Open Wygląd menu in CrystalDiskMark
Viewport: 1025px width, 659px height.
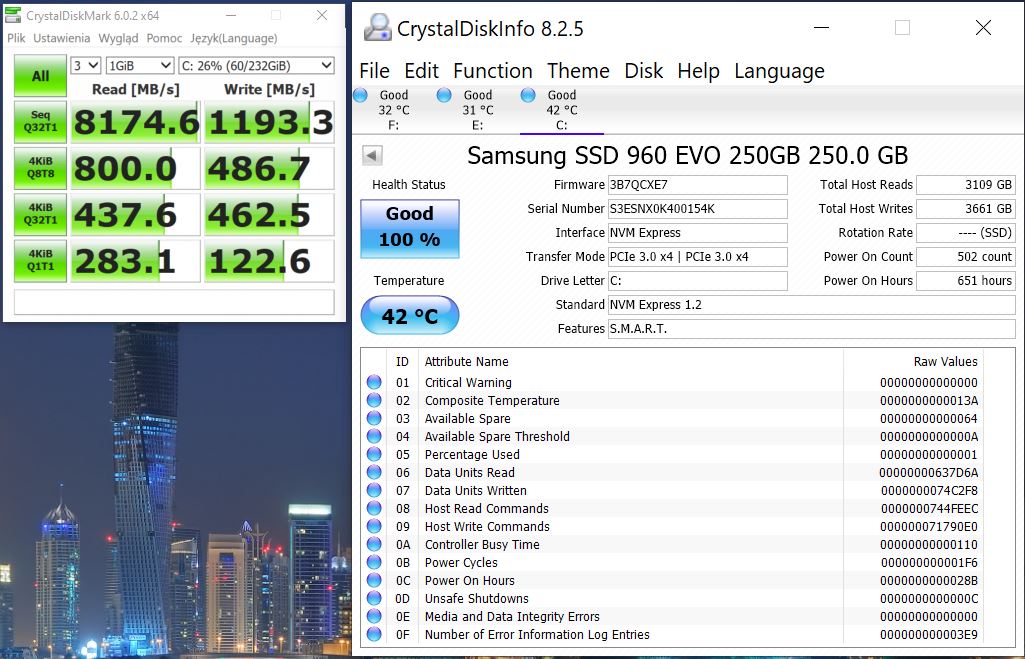click(x=118, y=38)
